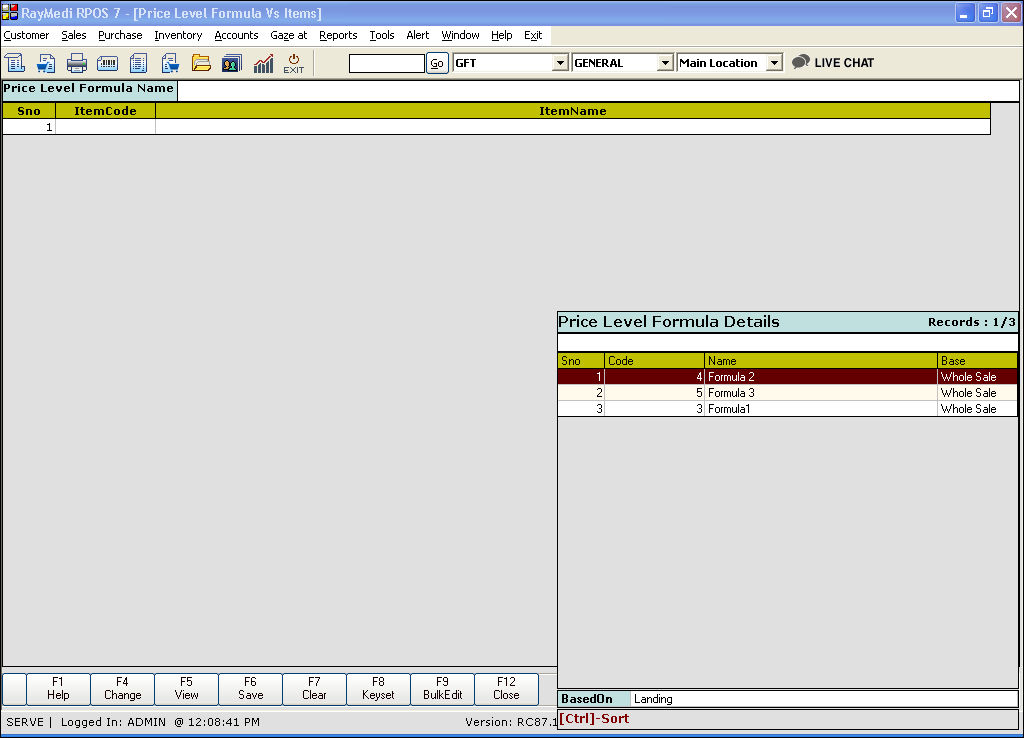Viewport: 1024px width, 738px height.
Task: Click the F8 Keyset button
Action: click(x=378, y=689)
